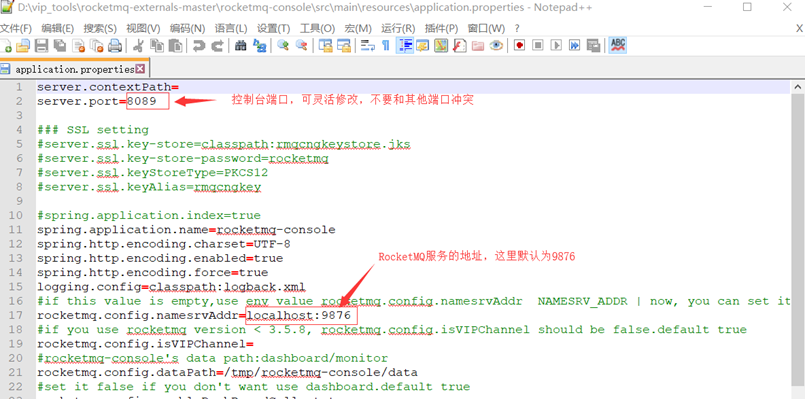Image resolution: width=805 pixels, height=399 pixels.
Task: Click the vertical scrollbar up arrow
Action: (798, 86)
